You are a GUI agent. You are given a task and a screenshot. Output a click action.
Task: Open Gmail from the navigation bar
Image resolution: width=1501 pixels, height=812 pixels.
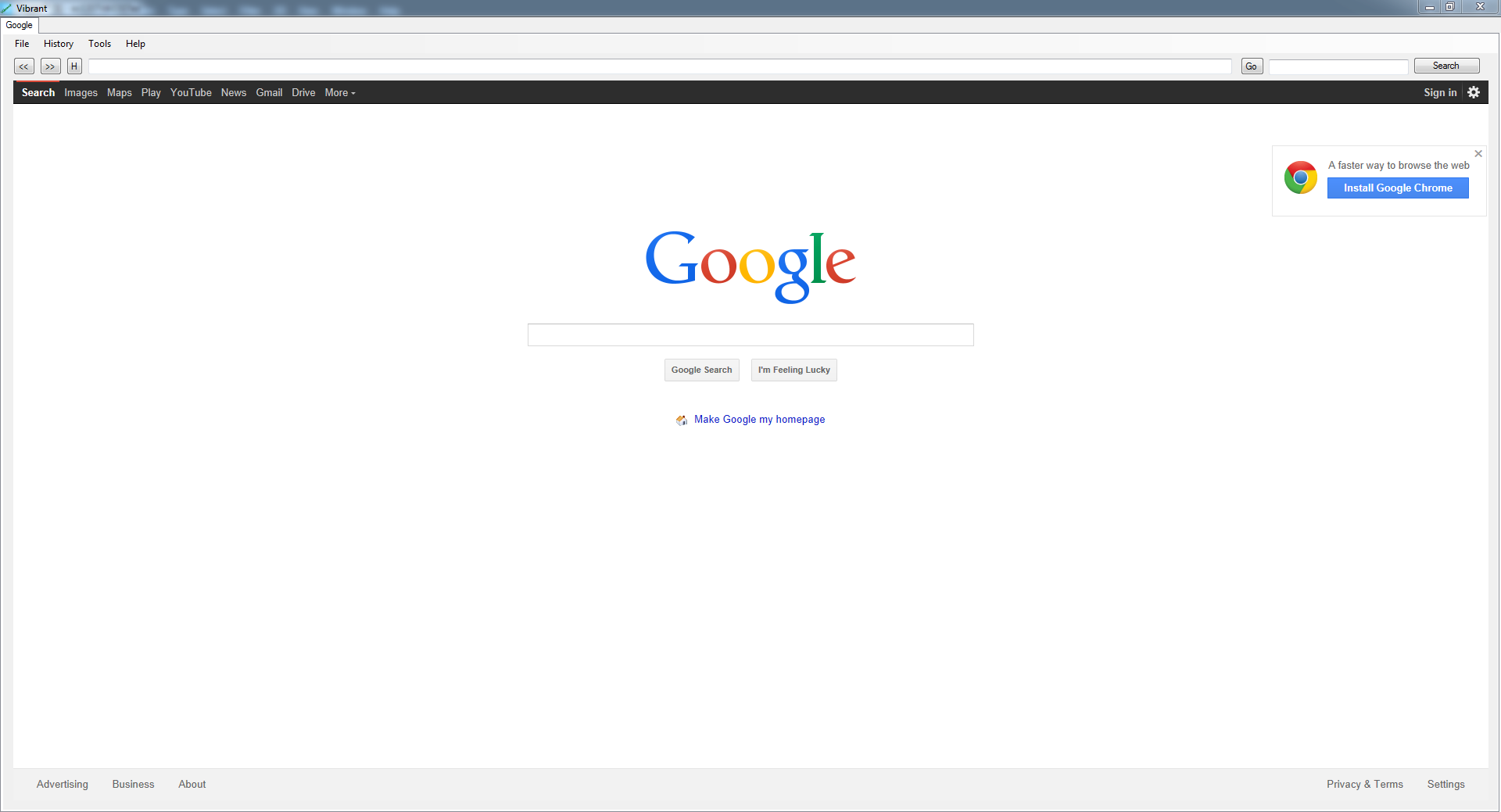coord(269,92)
